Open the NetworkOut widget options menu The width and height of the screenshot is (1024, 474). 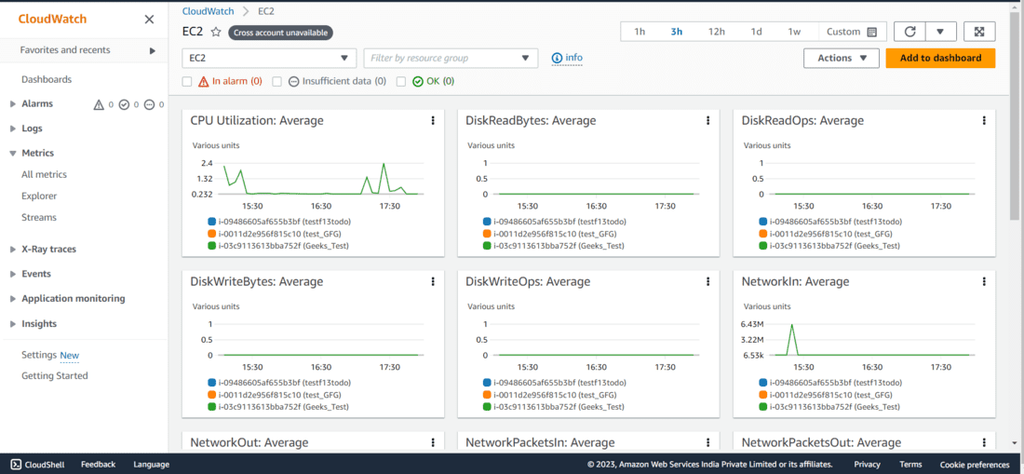tap(432, 442)
